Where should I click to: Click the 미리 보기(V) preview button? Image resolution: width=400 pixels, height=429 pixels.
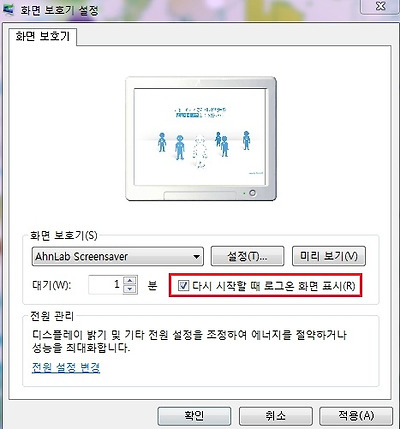point(329,256)
